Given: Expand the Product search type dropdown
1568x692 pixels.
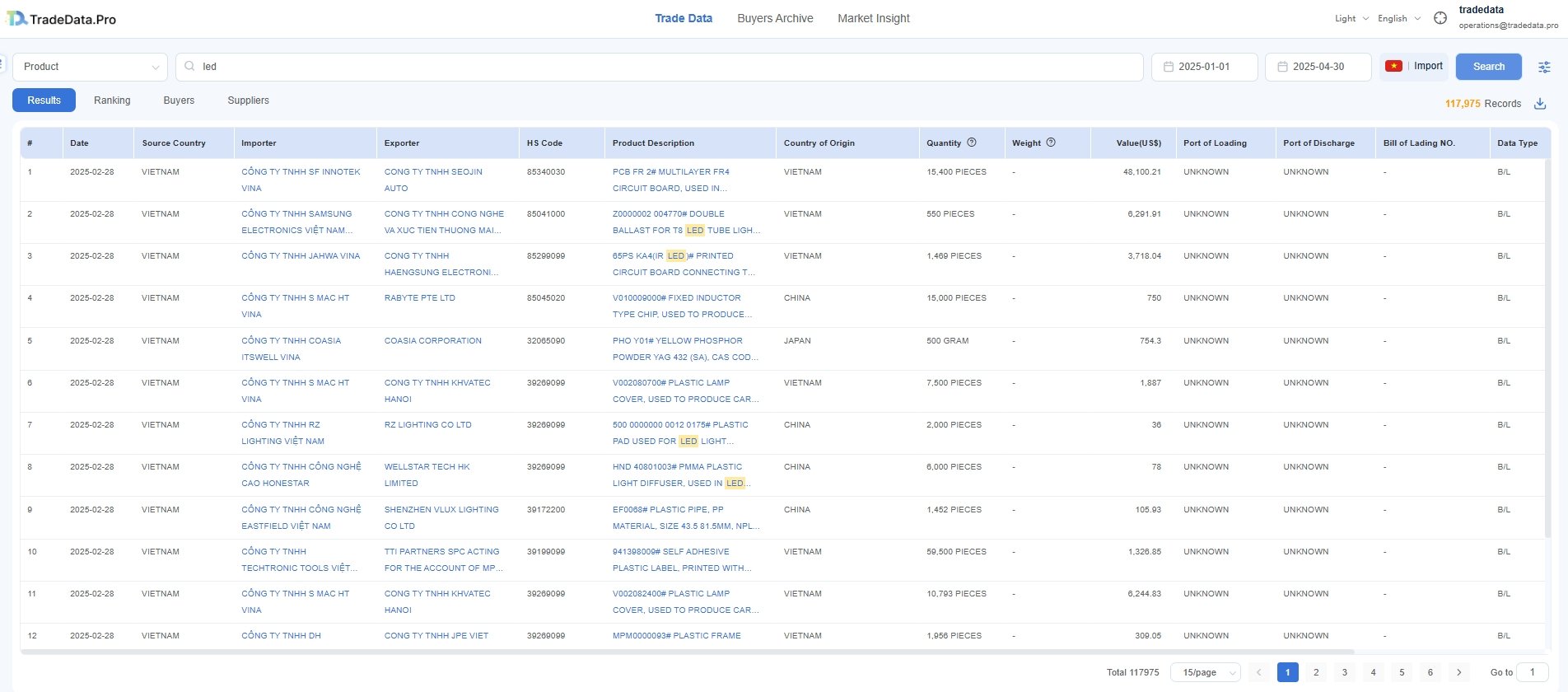Looking at the screenshot, I should tap(90, 67).
